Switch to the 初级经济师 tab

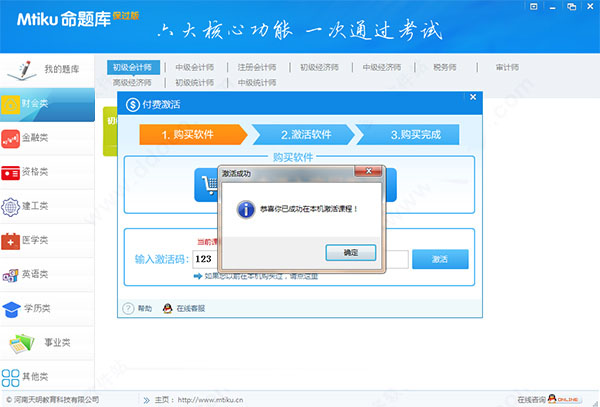pos(319,67)
